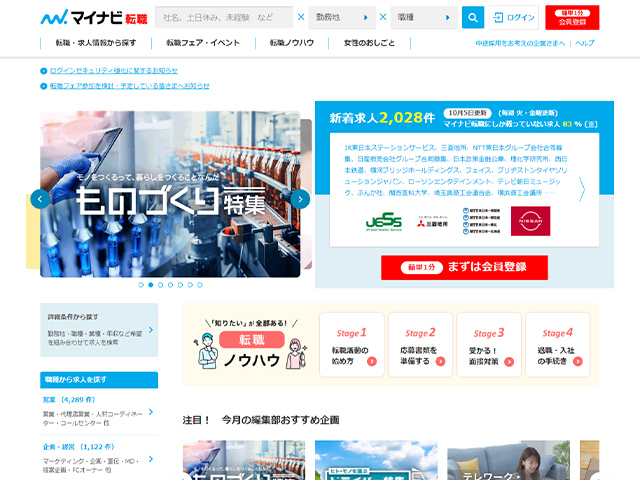Click 転職ノウハウ banner title
This screenshot has width=640, height=480.
(252, 350)
